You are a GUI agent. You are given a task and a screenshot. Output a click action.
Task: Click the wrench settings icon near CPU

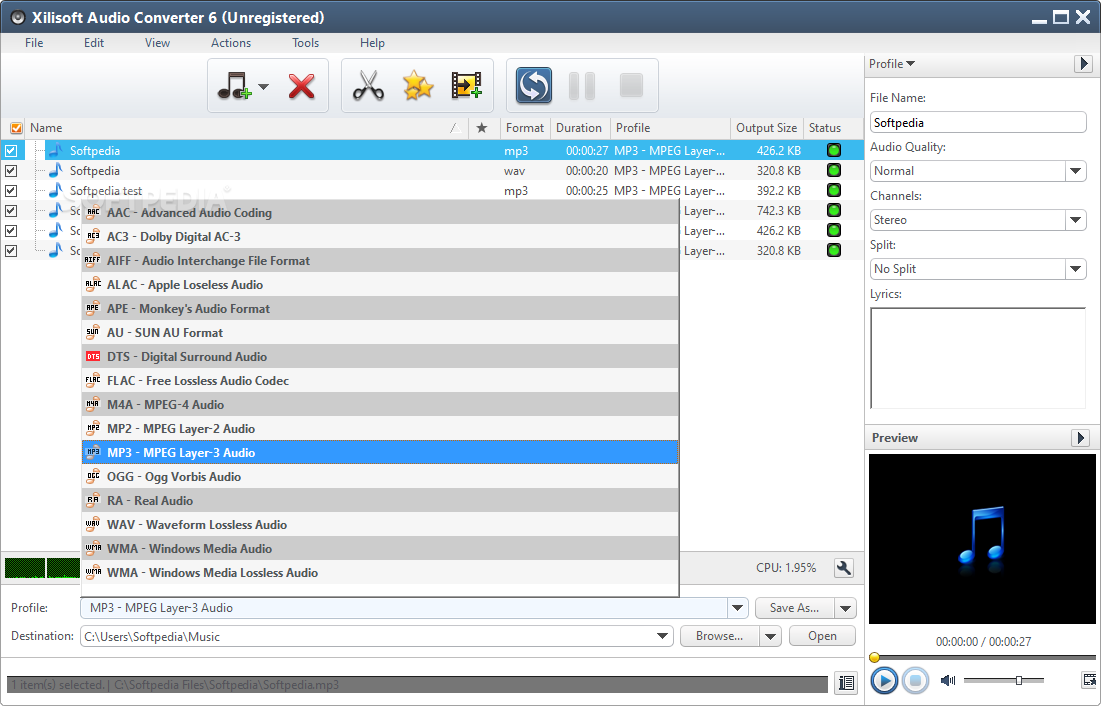click(x=844, y=568)
